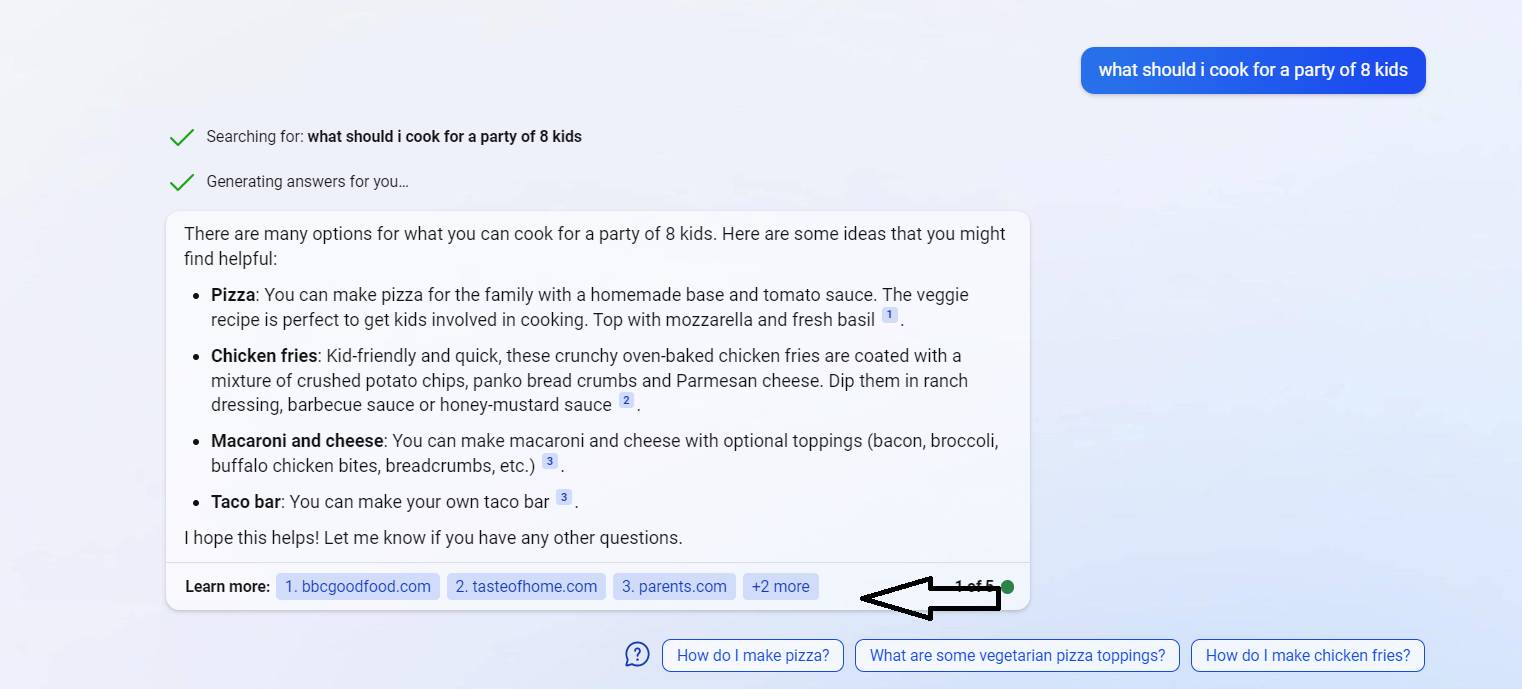Viewport: 1522px width, 689px height.
Task: Click the green checkmark beside "Searching for"
Action: click(181, 137)
